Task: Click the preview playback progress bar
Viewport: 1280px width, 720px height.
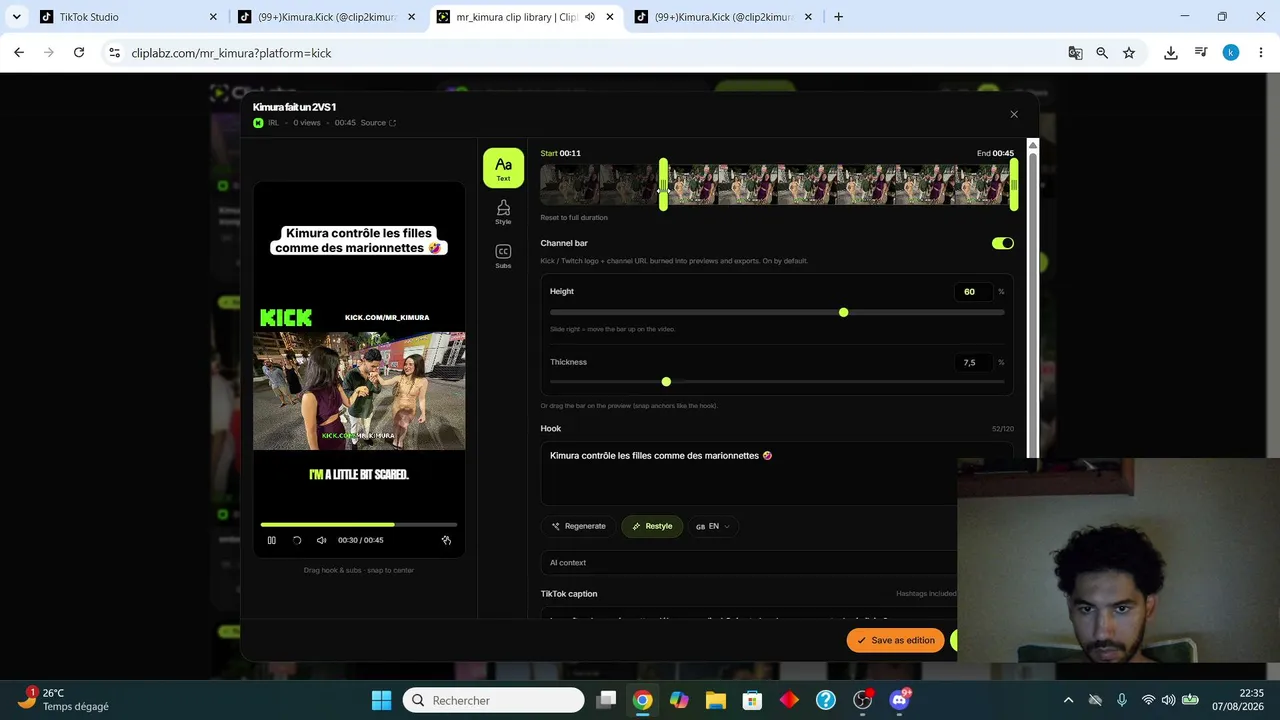Action: tap(359, 524)
